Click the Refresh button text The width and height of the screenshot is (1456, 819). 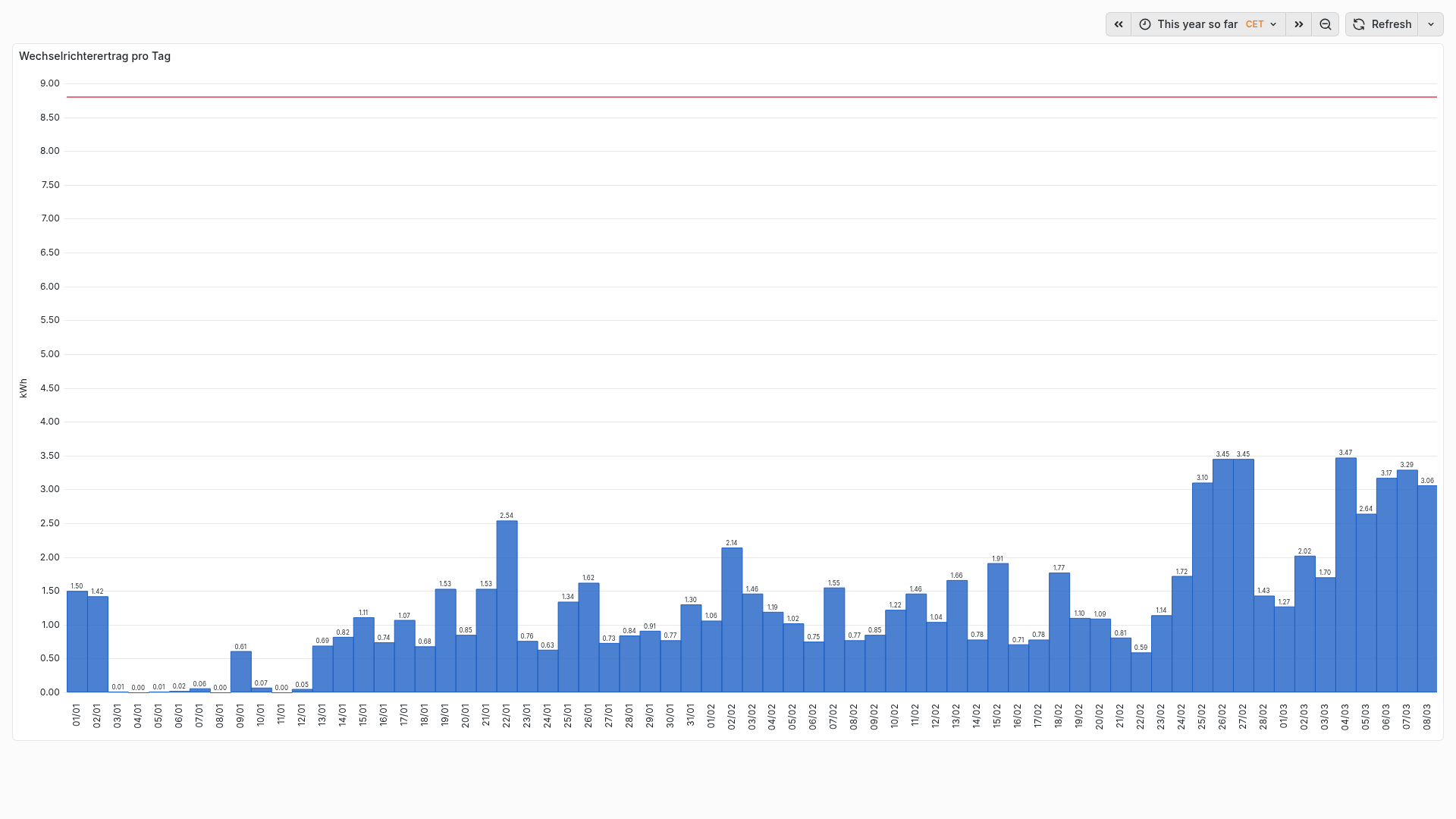(x=1392, y=24)
